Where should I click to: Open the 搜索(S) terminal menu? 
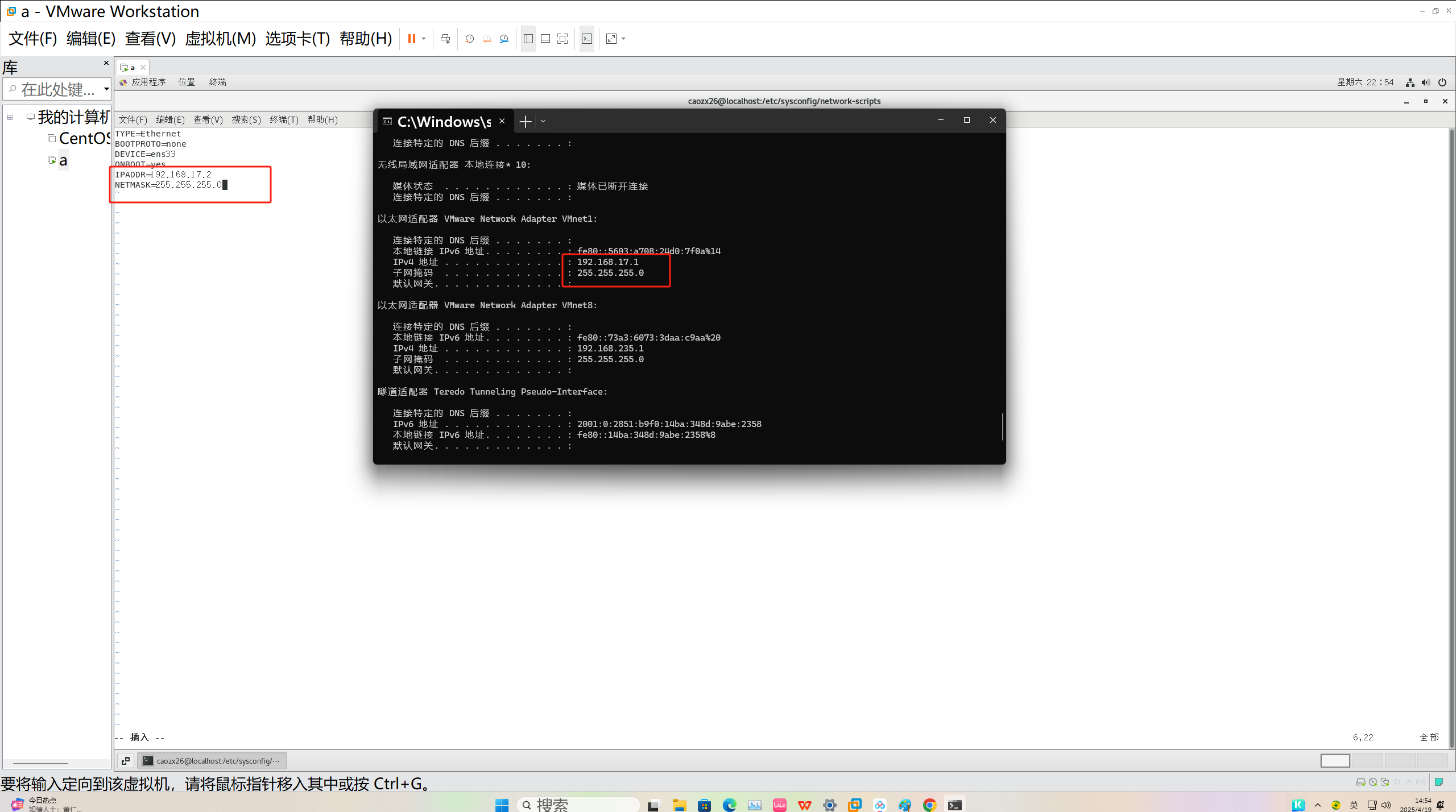pos(246,119)
